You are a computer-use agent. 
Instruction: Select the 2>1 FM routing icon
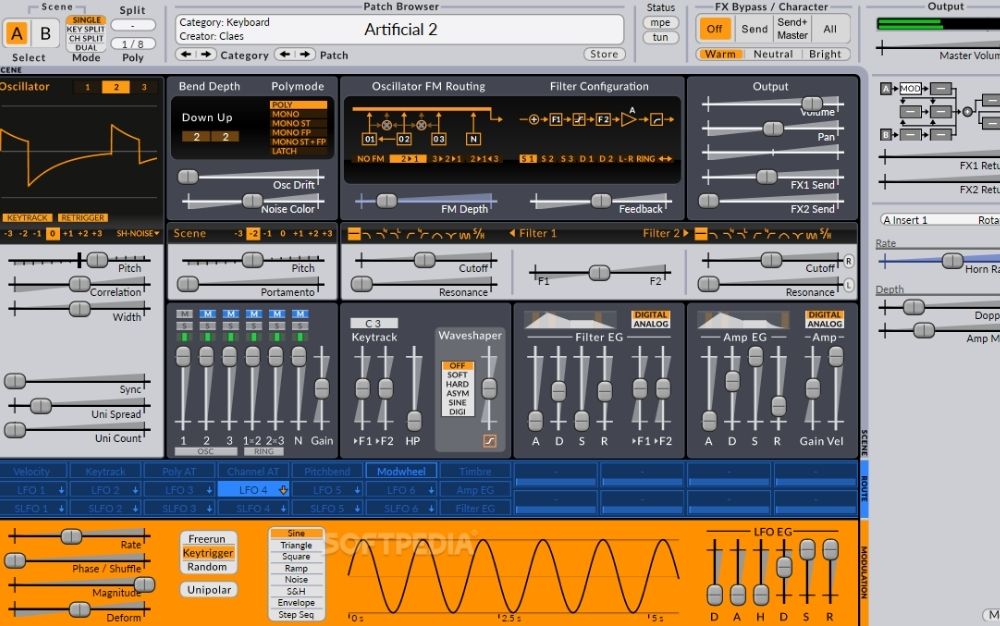408,157
